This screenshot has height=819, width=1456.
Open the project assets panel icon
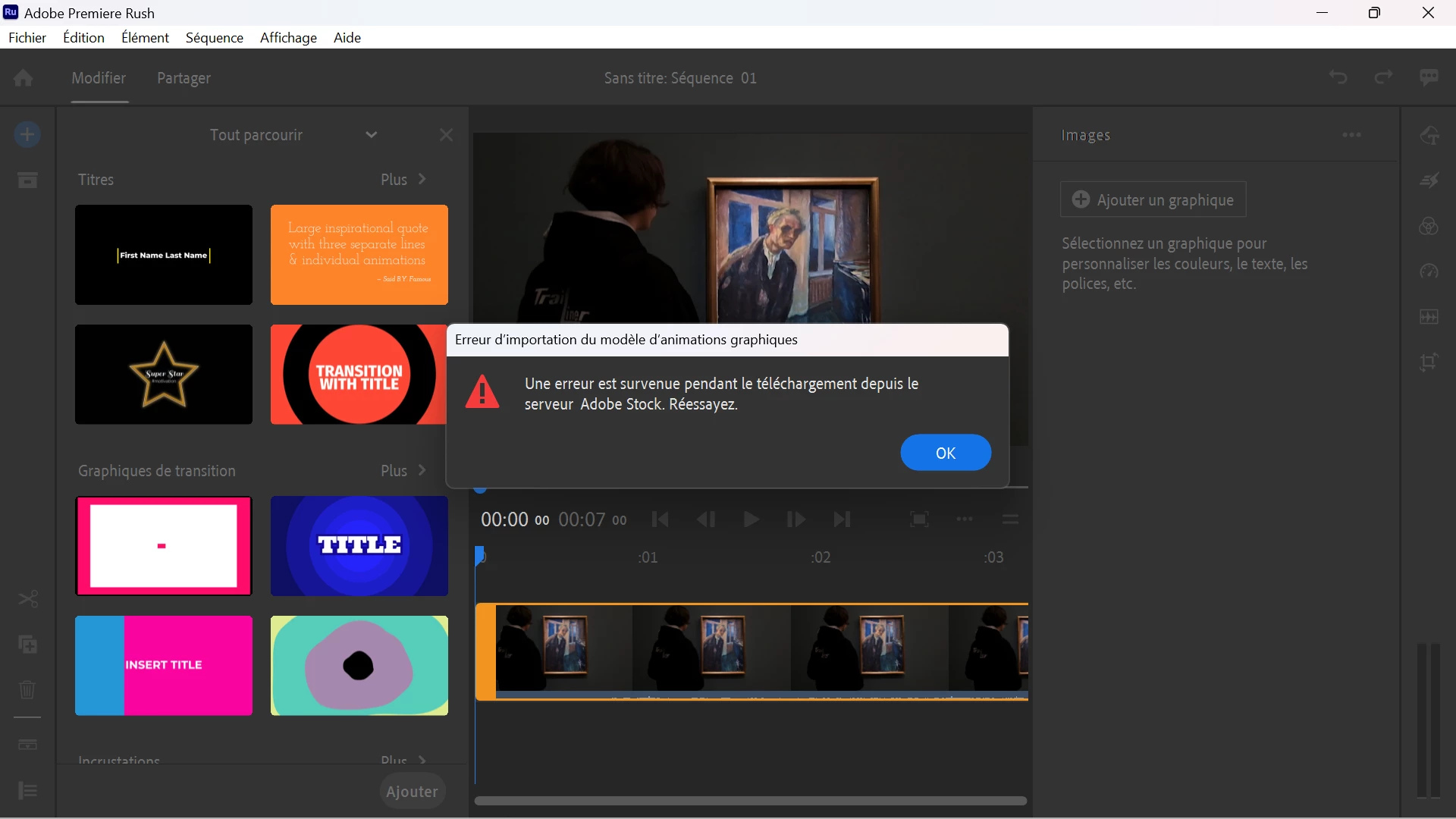[x=27, y=180]
